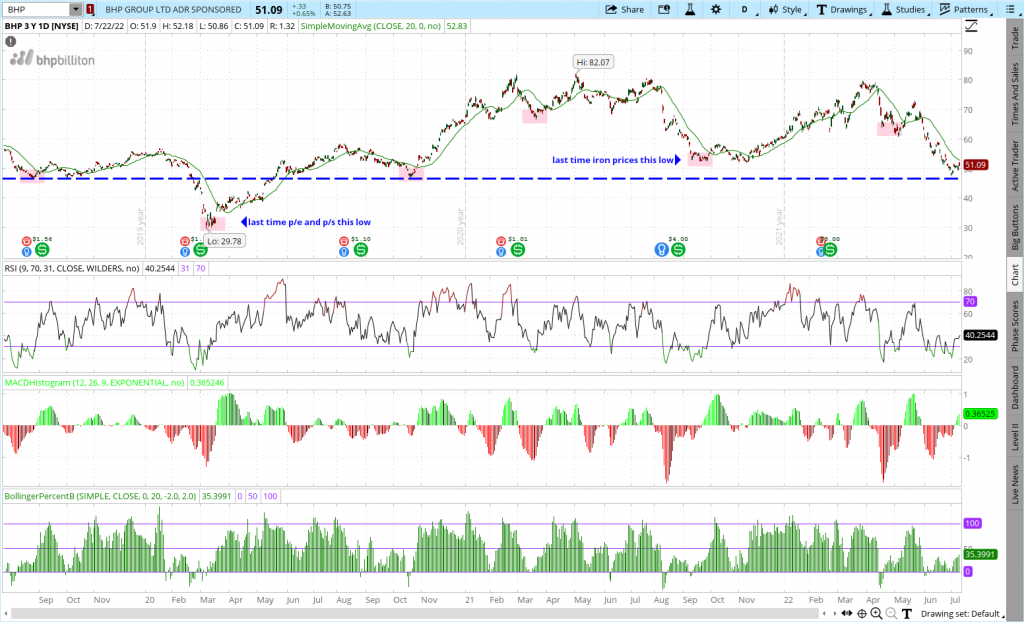
Task: Click the horizontal chart scrollbar
Action: pos(414,614)
